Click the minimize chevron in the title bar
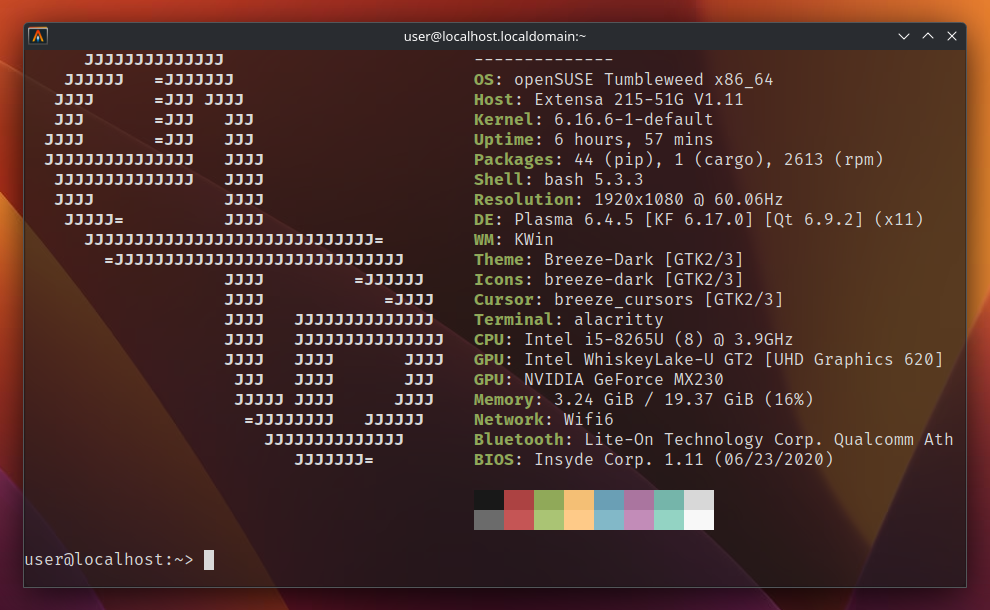This screenshot has height=610, width=990. click(x=904, y=35)
